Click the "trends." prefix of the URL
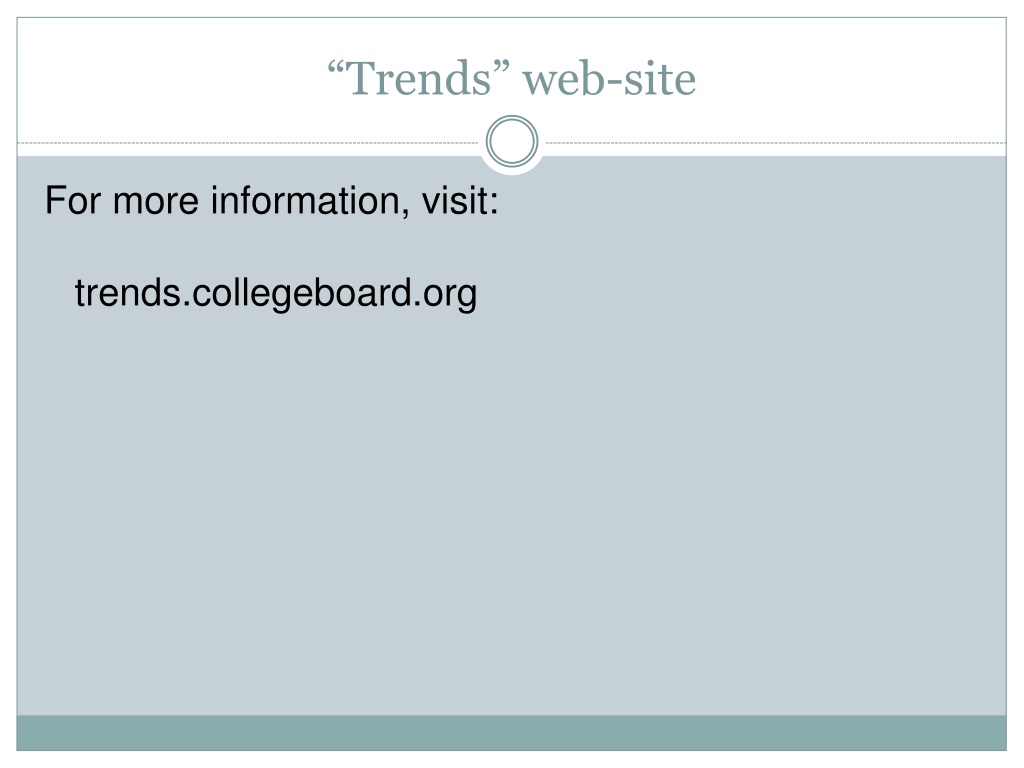This screenshot has height=768, width=1024. [x=133, y=293]
